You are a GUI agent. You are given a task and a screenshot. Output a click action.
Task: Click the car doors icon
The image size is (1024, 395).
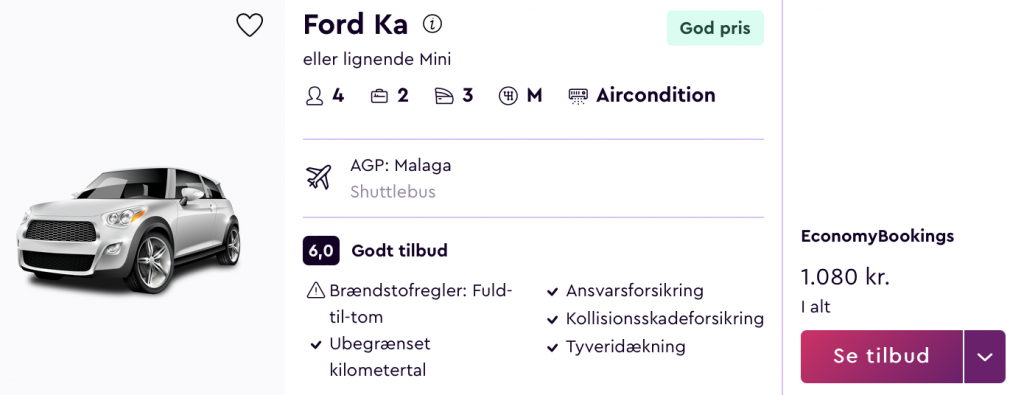click(444, 96)
